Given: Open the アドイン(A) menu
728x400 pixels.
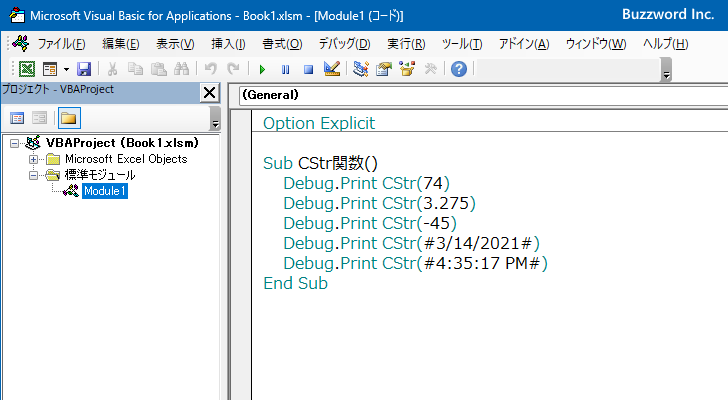Looking at the screenshot, I should click(x=524, y=44).
